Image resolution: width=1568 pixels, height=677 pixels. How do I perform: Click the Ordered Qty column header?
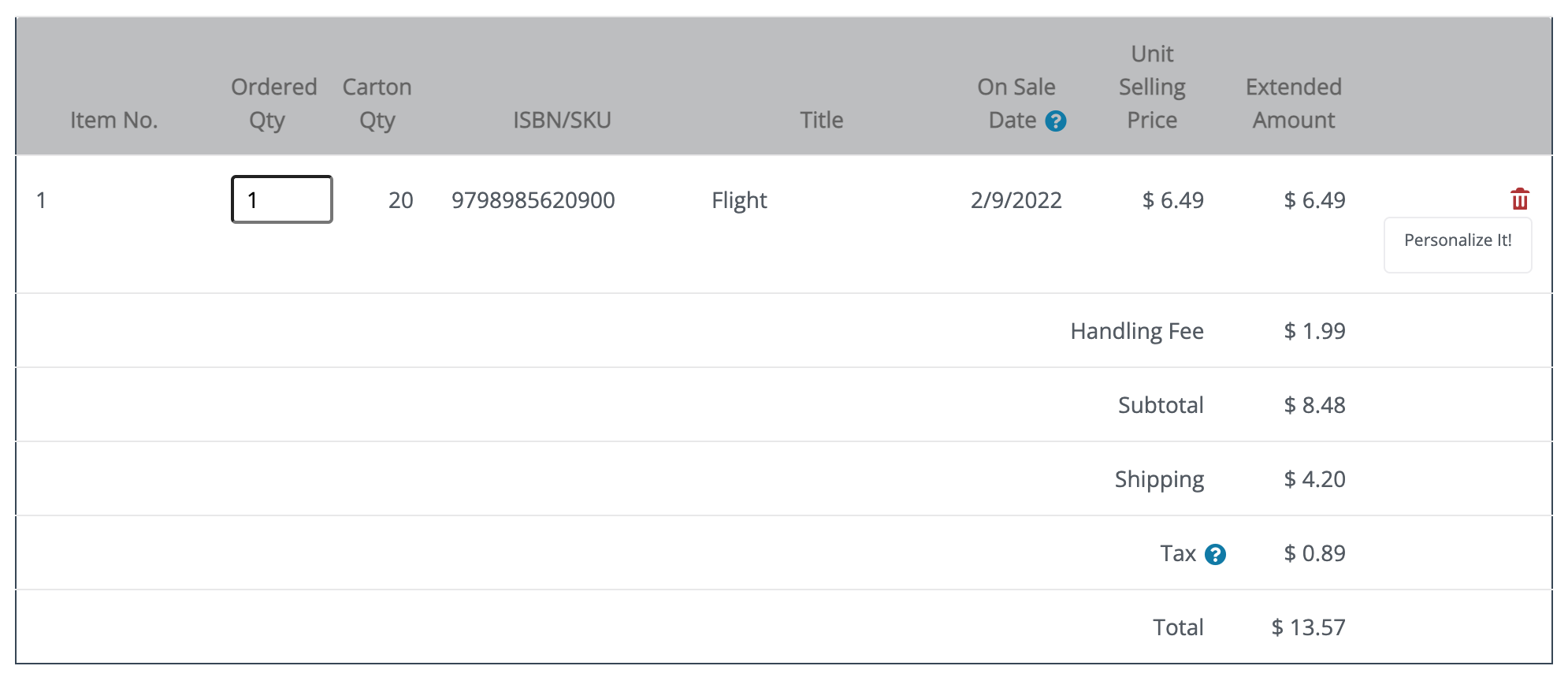(273, 103)
